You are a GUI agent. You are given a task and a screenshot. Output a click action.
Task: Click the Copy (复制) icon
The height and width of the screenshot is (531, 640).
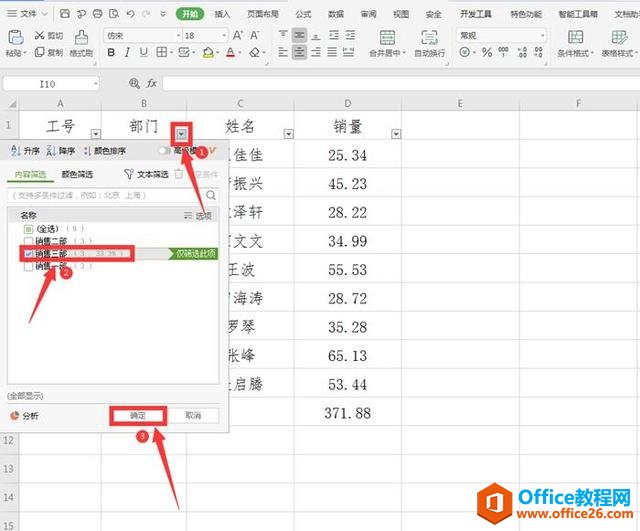39,52
